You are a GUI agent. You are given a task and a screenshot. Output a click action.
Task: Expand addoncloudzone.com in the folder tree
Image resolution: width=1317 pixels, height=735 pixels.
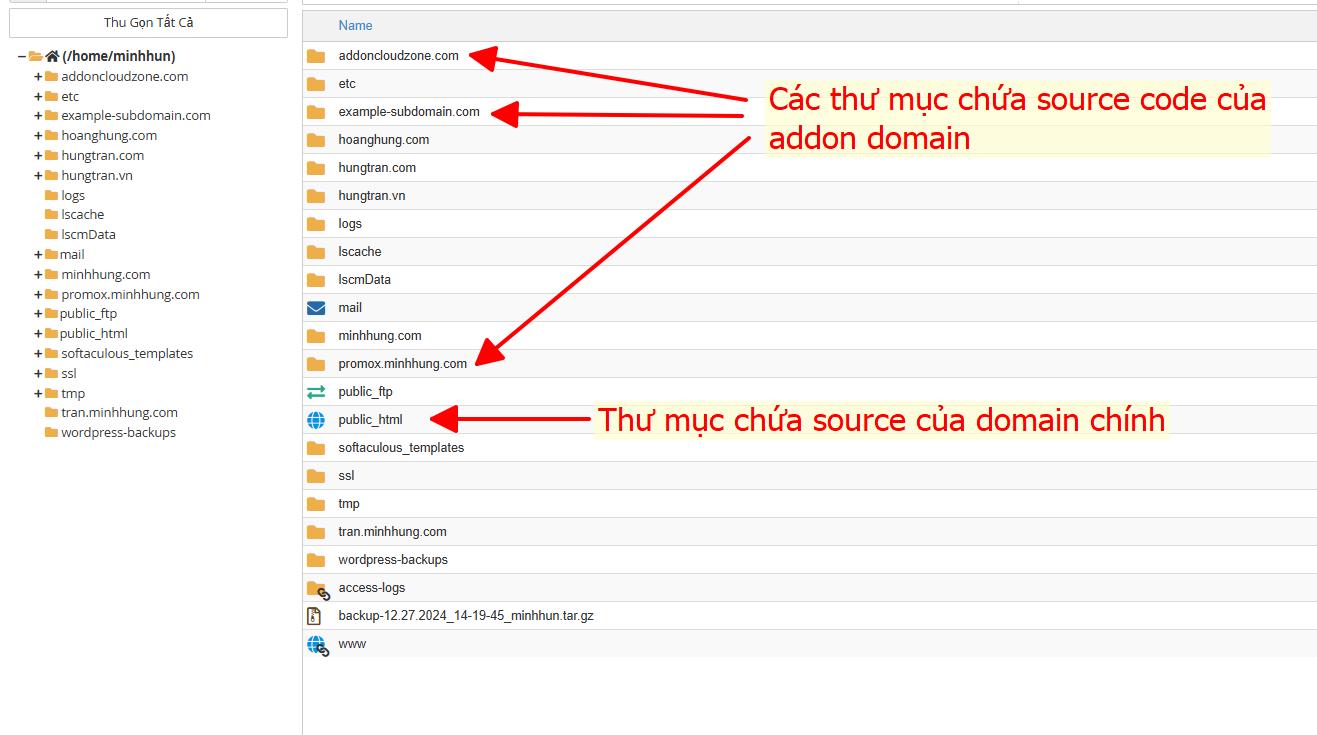[38, 77]
